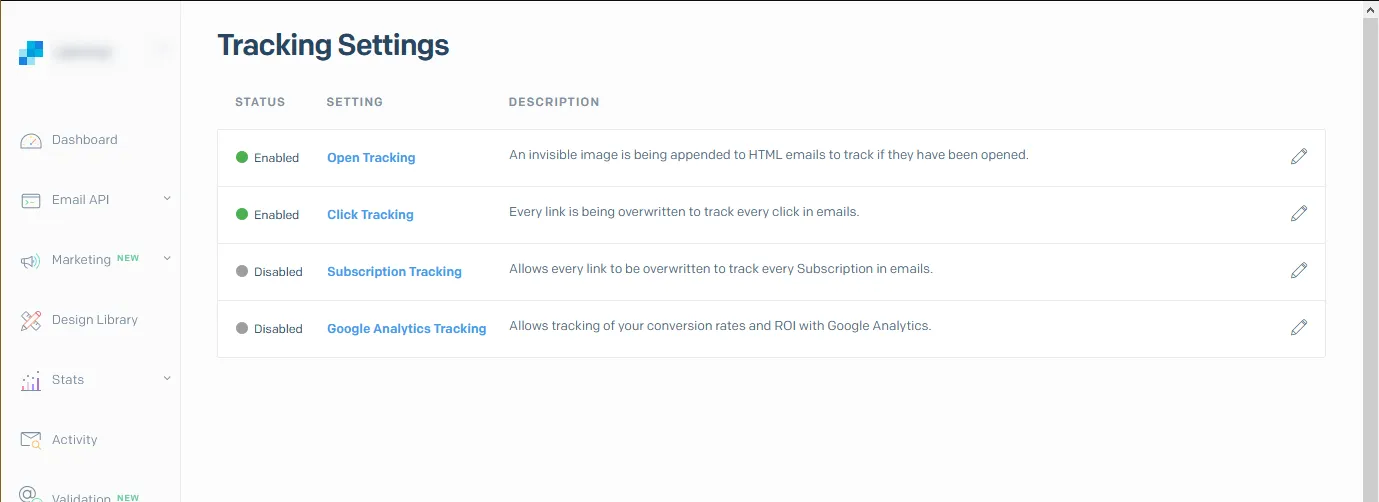
Task: Expand the Marketing submenu chevron
Action: pos(167,259)
